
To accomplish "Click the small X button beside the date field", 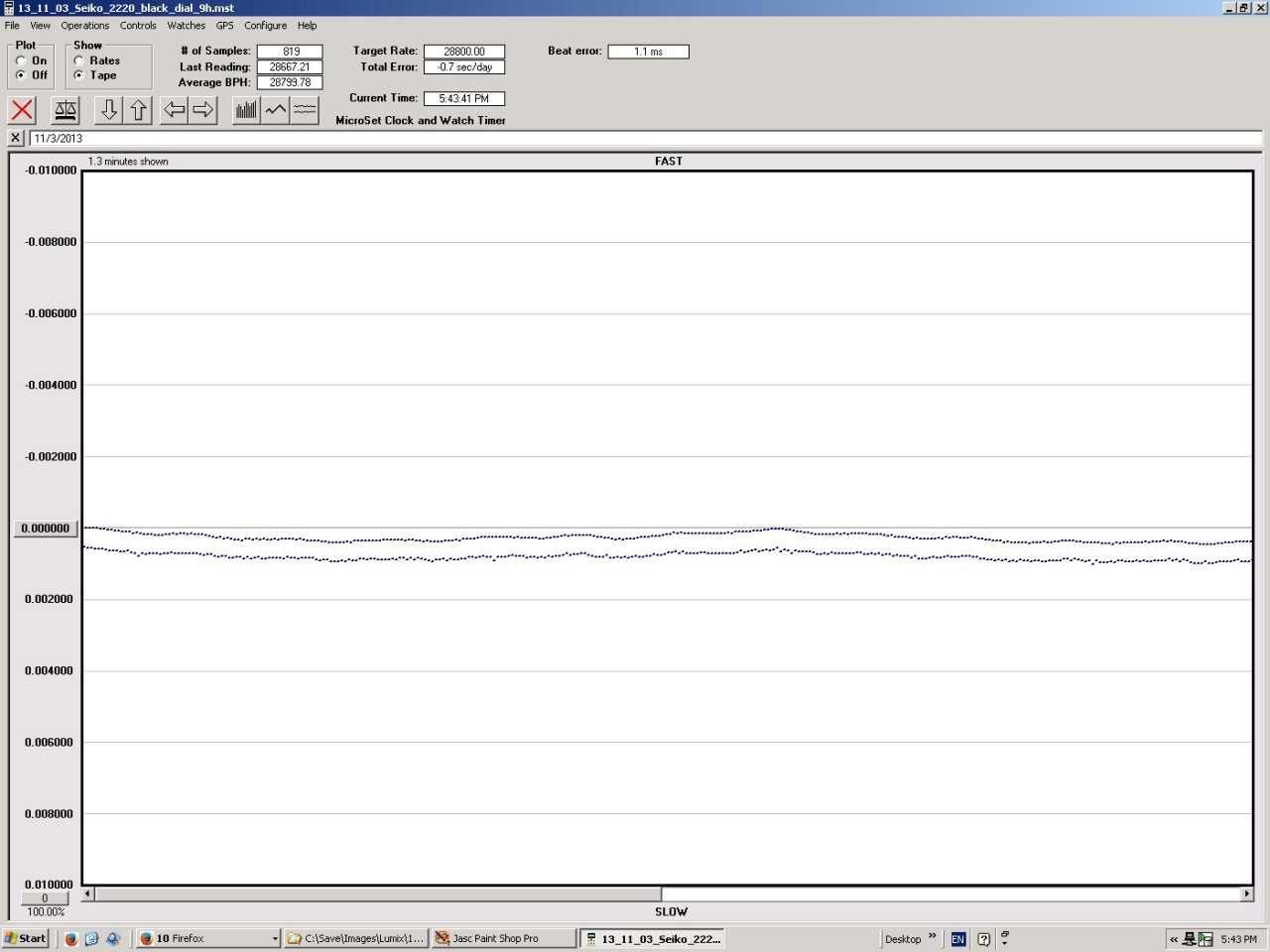I will coord(16,138).
